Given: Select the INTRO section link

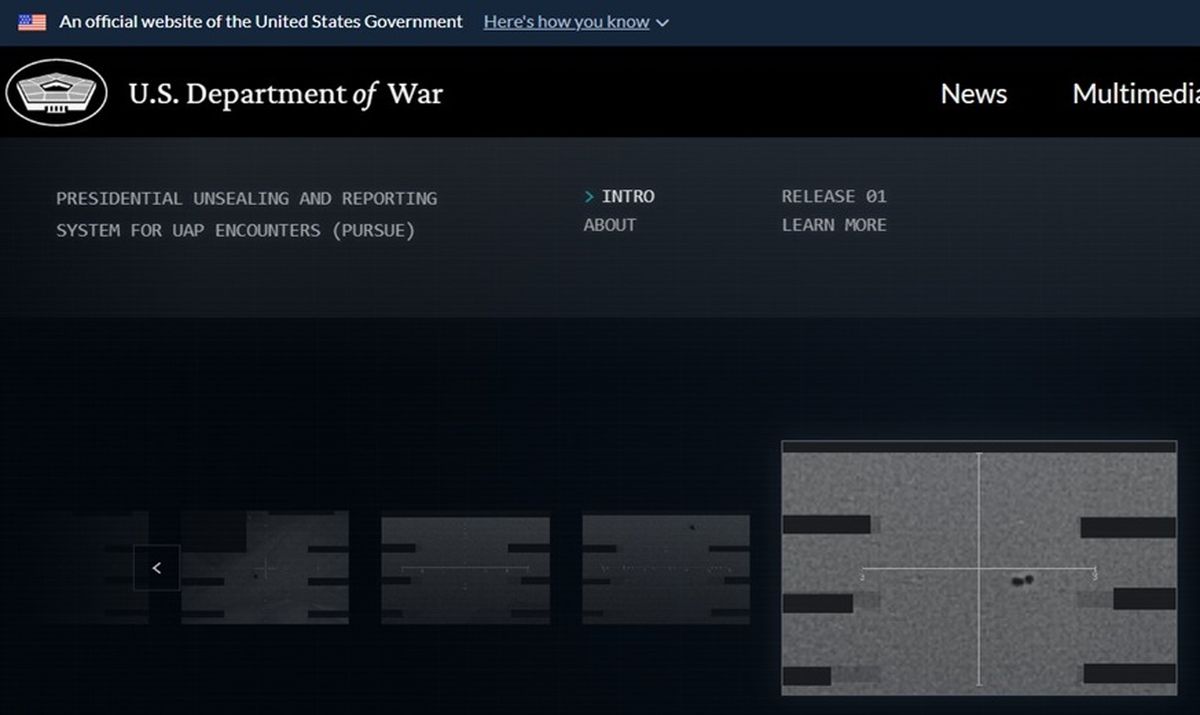Looking at the screenshot, I should click(628, 196).
